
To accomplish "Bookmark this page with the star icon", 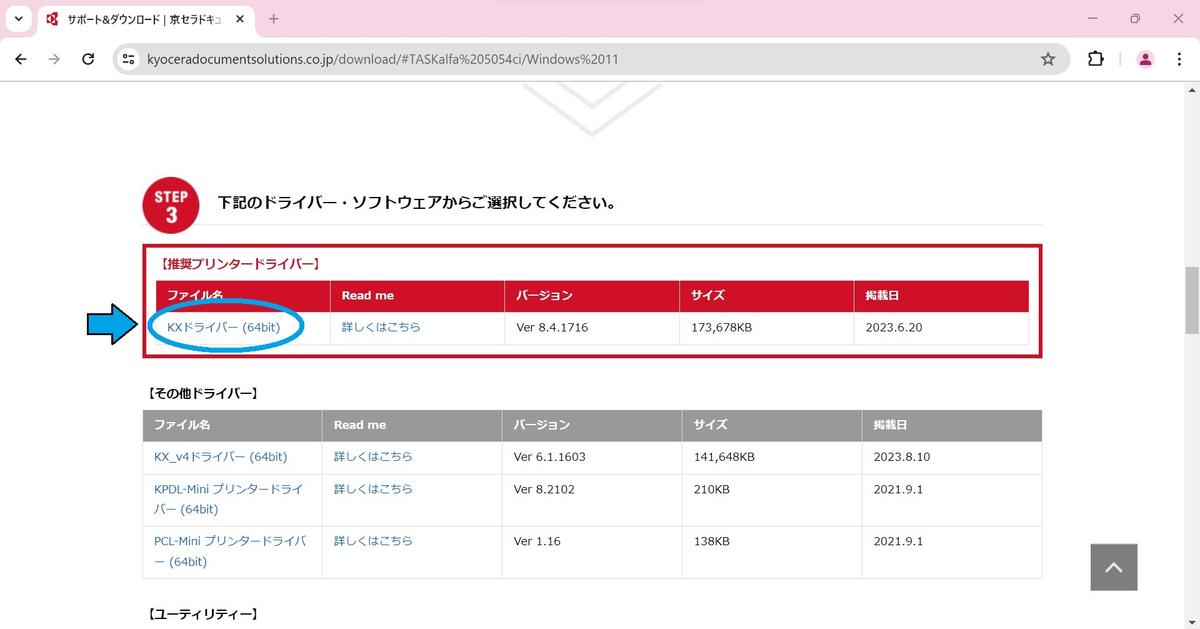I will click(1047, 59).
